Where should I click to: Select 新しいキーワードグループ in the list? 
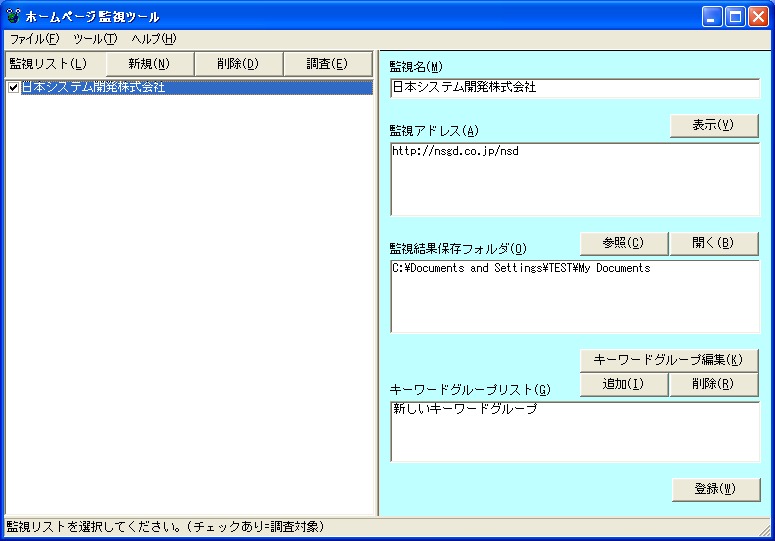(x=465, y=409)
